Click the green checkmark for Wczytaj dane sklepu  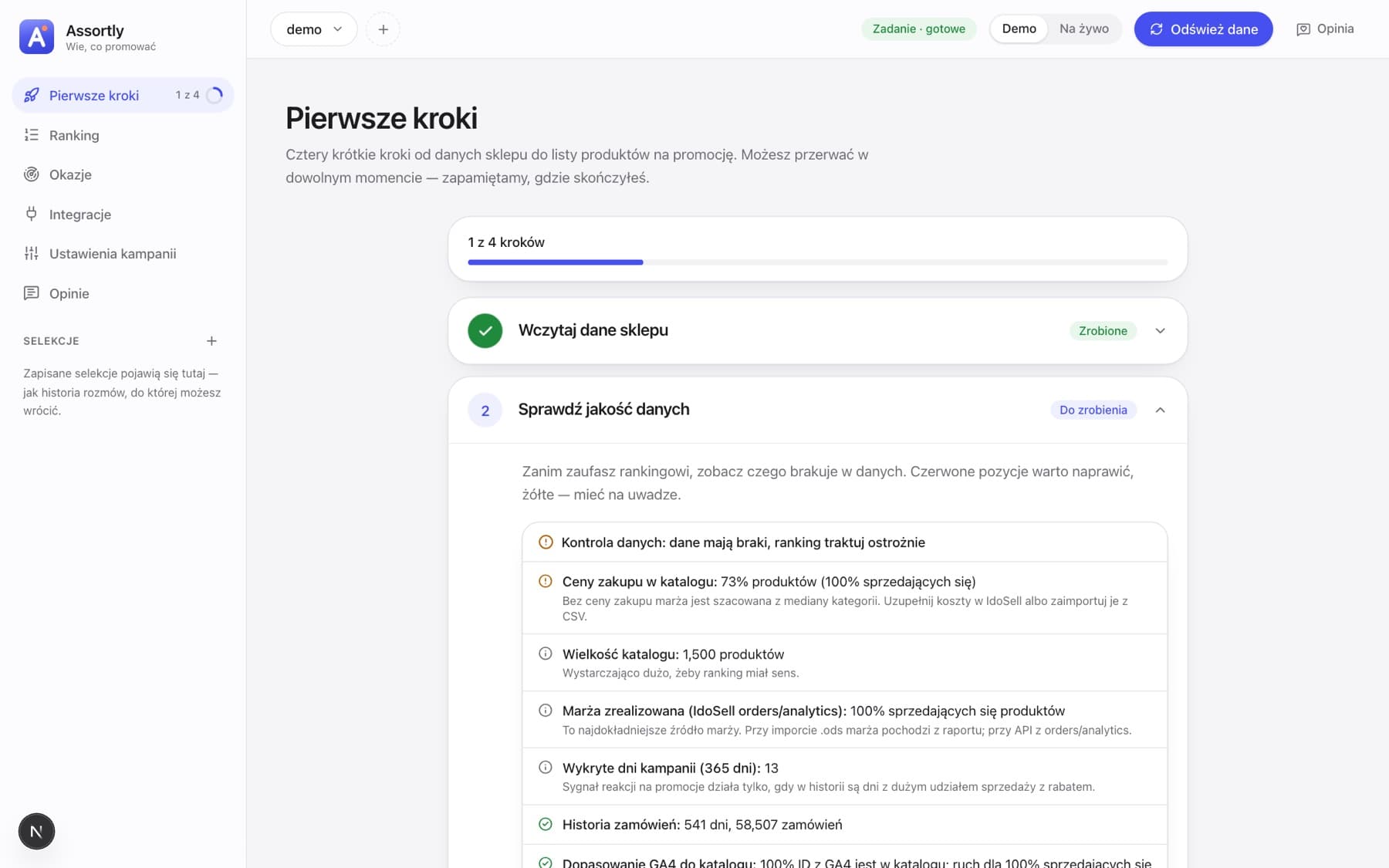(485, 331)
